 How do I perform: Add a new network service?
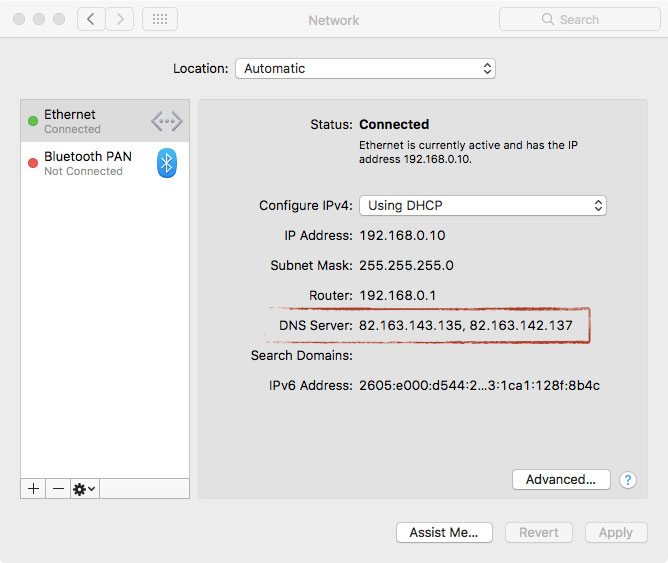(x=33, y=488)
